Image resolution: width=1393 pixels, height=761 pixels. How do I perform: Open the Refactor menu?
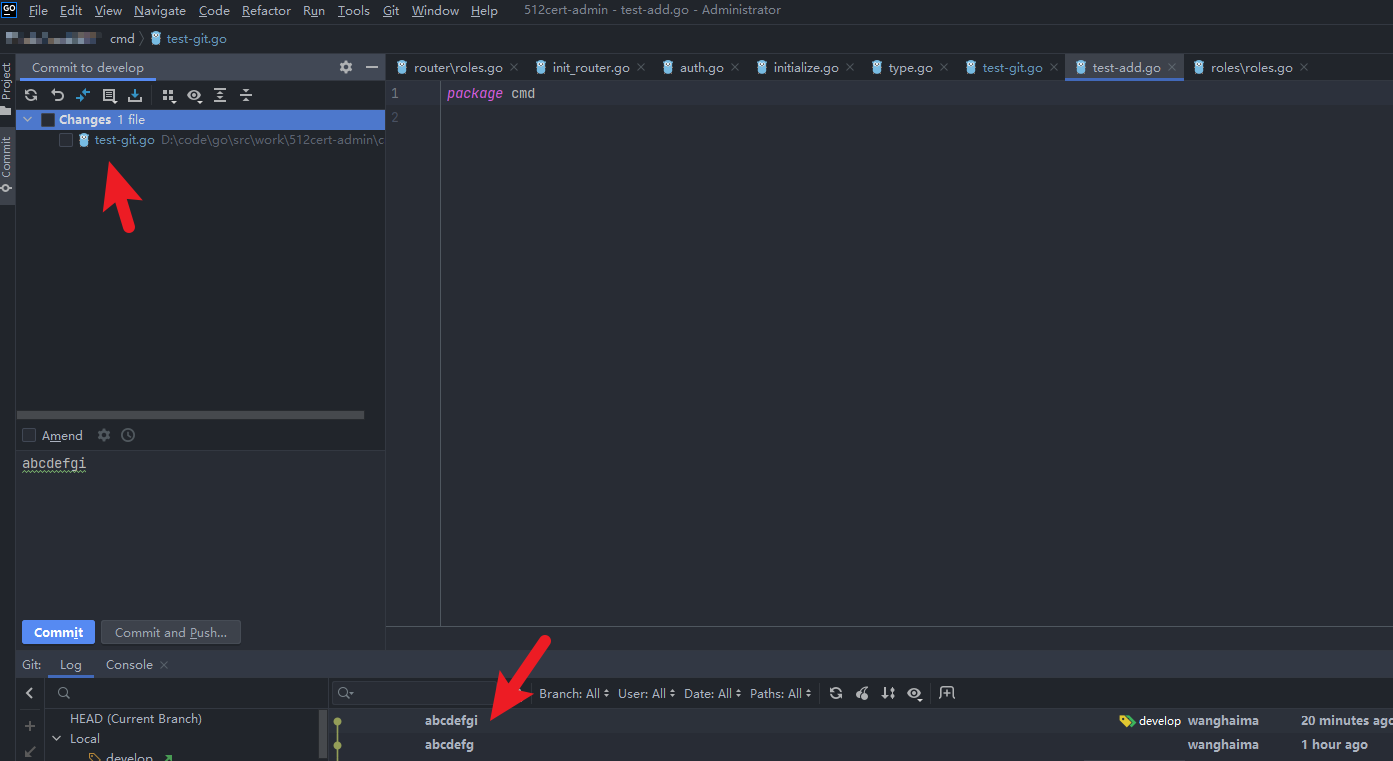point(266,10)
